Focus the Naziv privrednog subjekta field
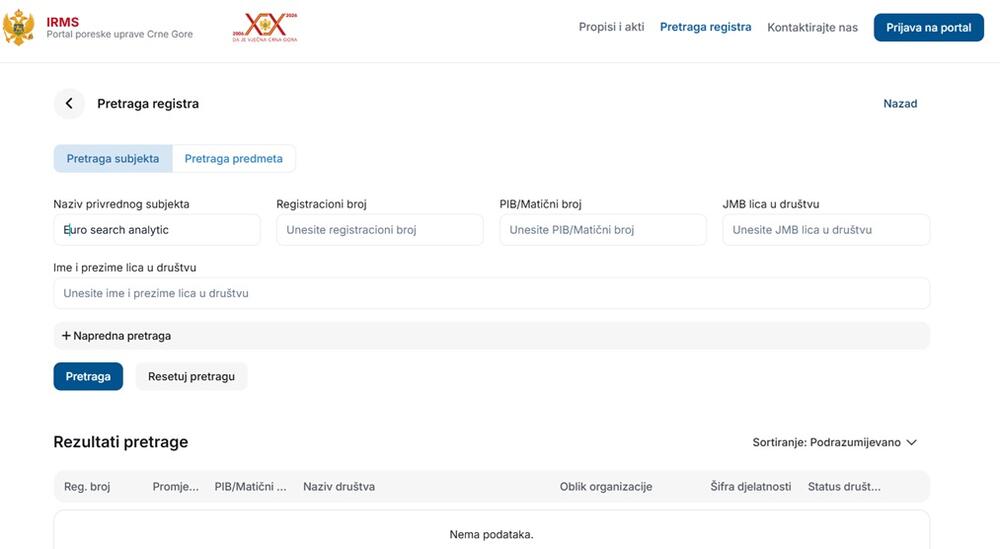The height and width of the screenshot is (549, 1000). click(157, 230)
